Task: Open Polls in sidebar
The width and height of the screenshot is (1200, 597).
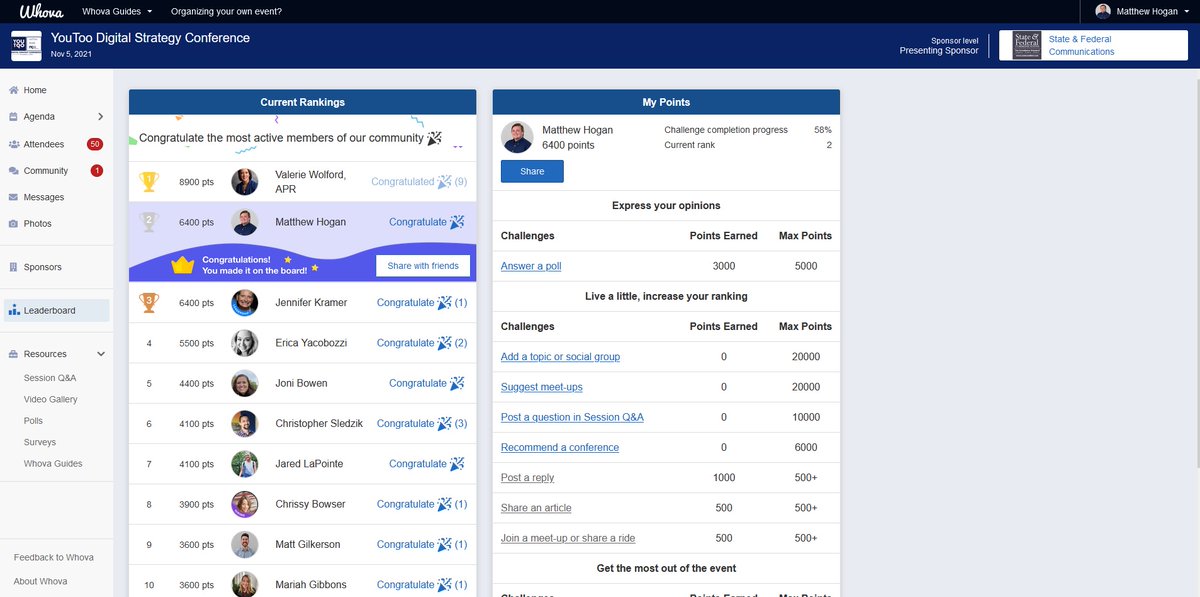Action: tap(33, 421)
